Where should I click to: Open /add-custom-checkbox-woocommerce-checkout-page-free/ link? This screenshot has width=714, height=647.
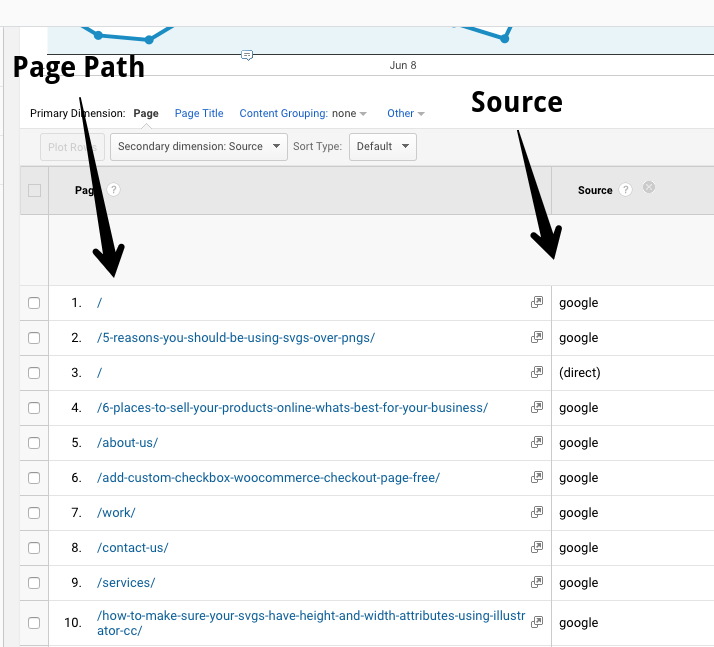(x=268, y=478)
